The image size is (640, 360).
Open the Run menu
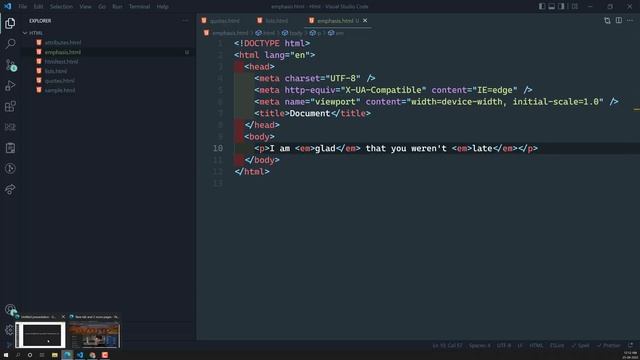(x=117, y=7)
